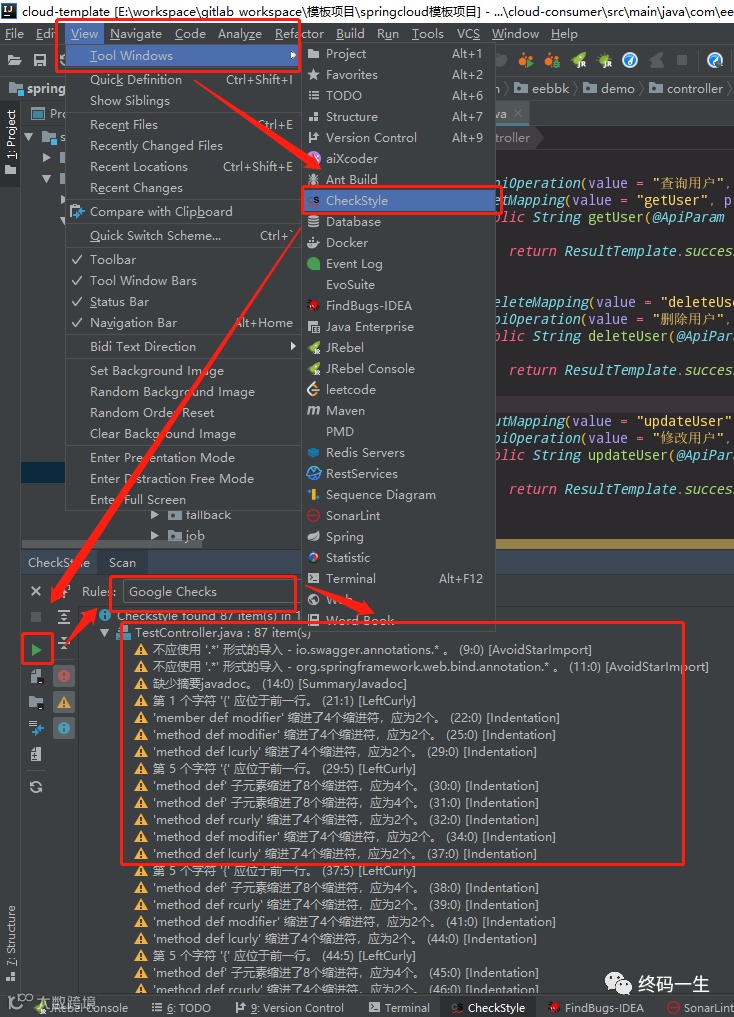The image size is (734, 1017).
Task: Select the SummaryJavadoc warning row
Action: coord(270,684)
